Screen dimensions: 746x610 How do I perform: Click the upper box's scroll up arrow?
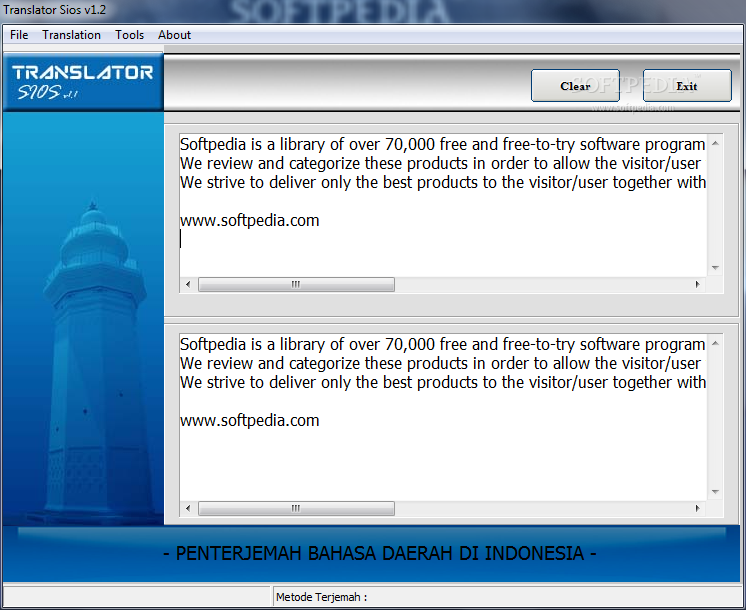pos(715,143)
